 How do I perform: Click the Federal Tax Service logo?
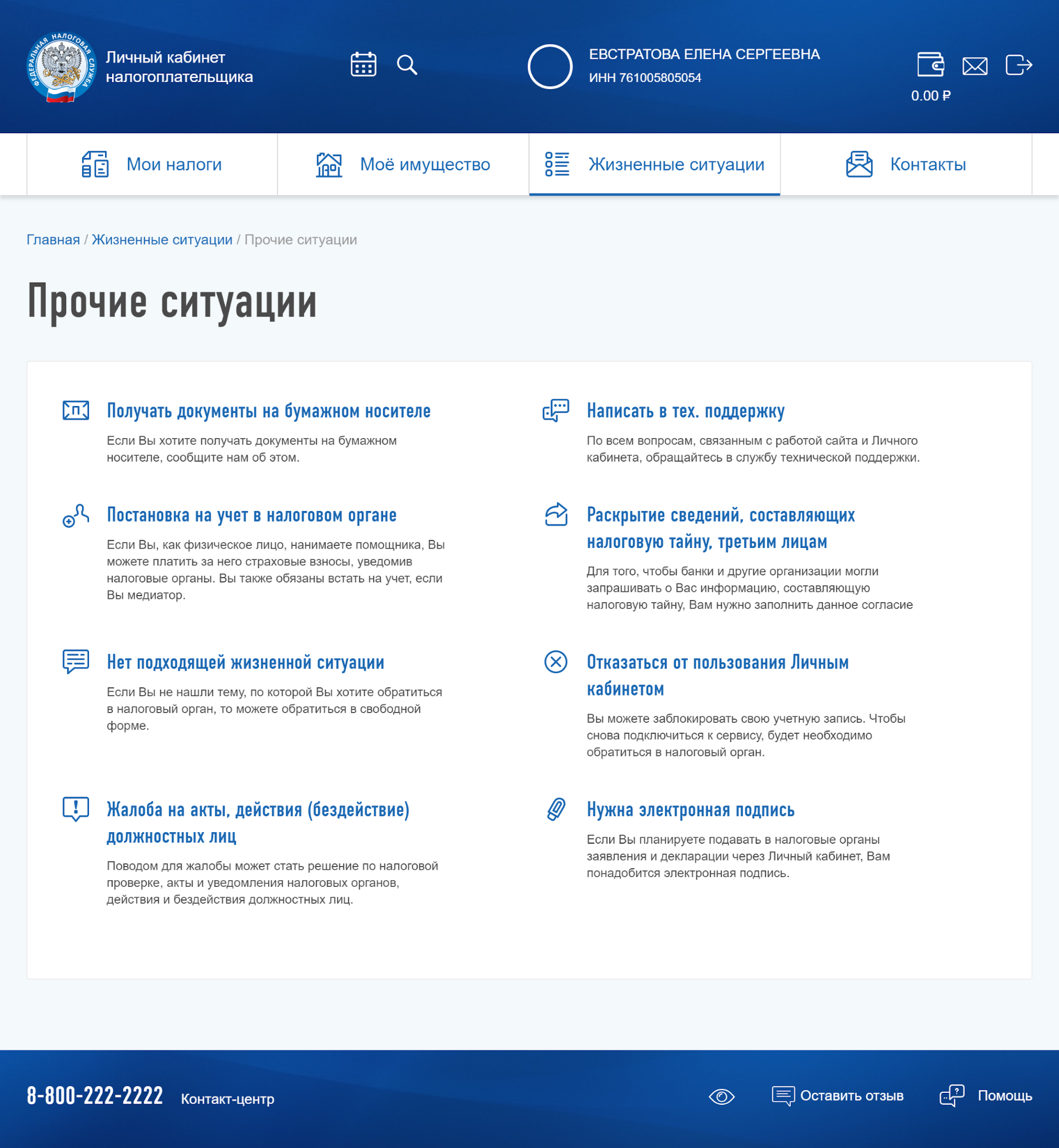60,67
